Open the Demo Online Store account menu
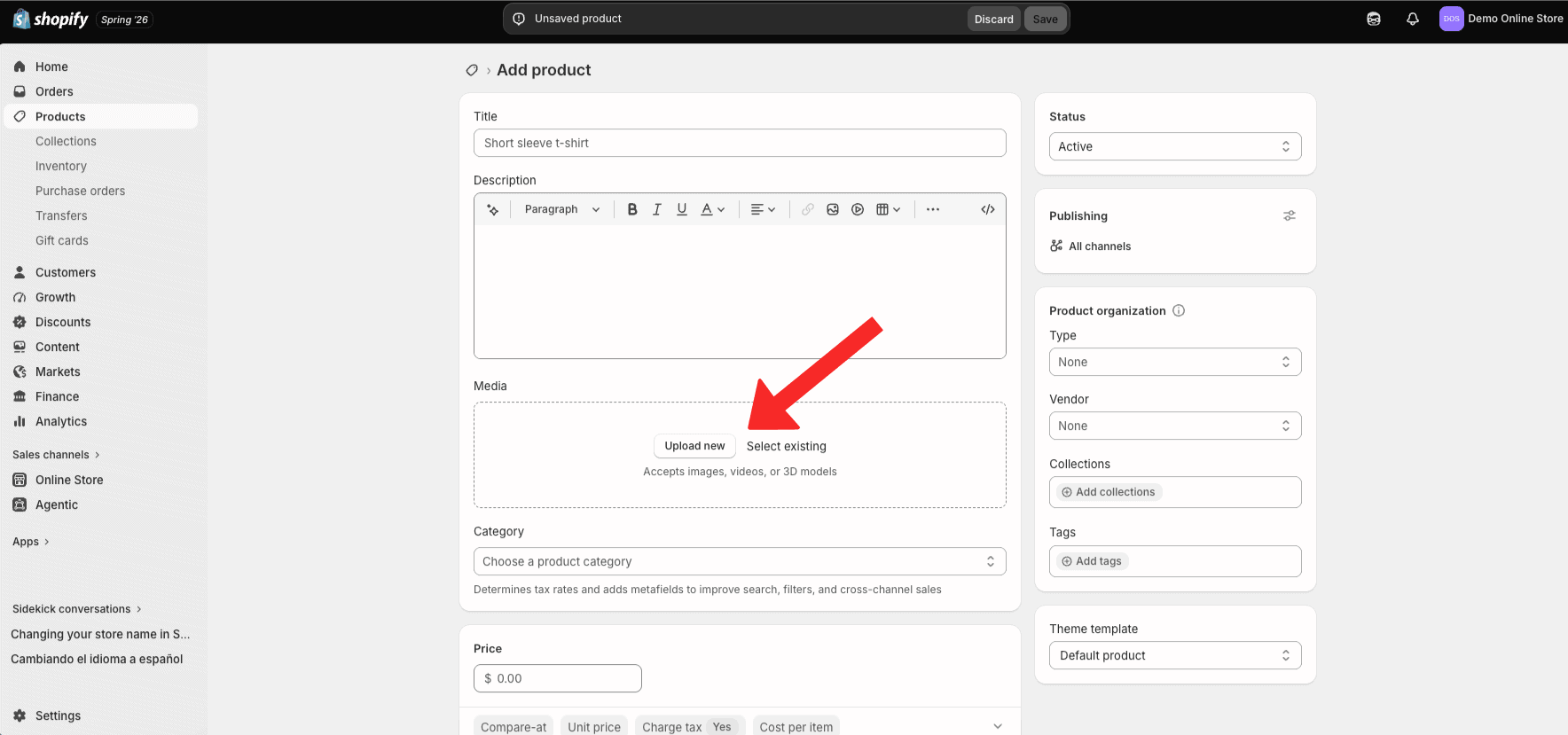This screenshot has width=1568, height=735. pyautogui.click(x=1501, y=19)
